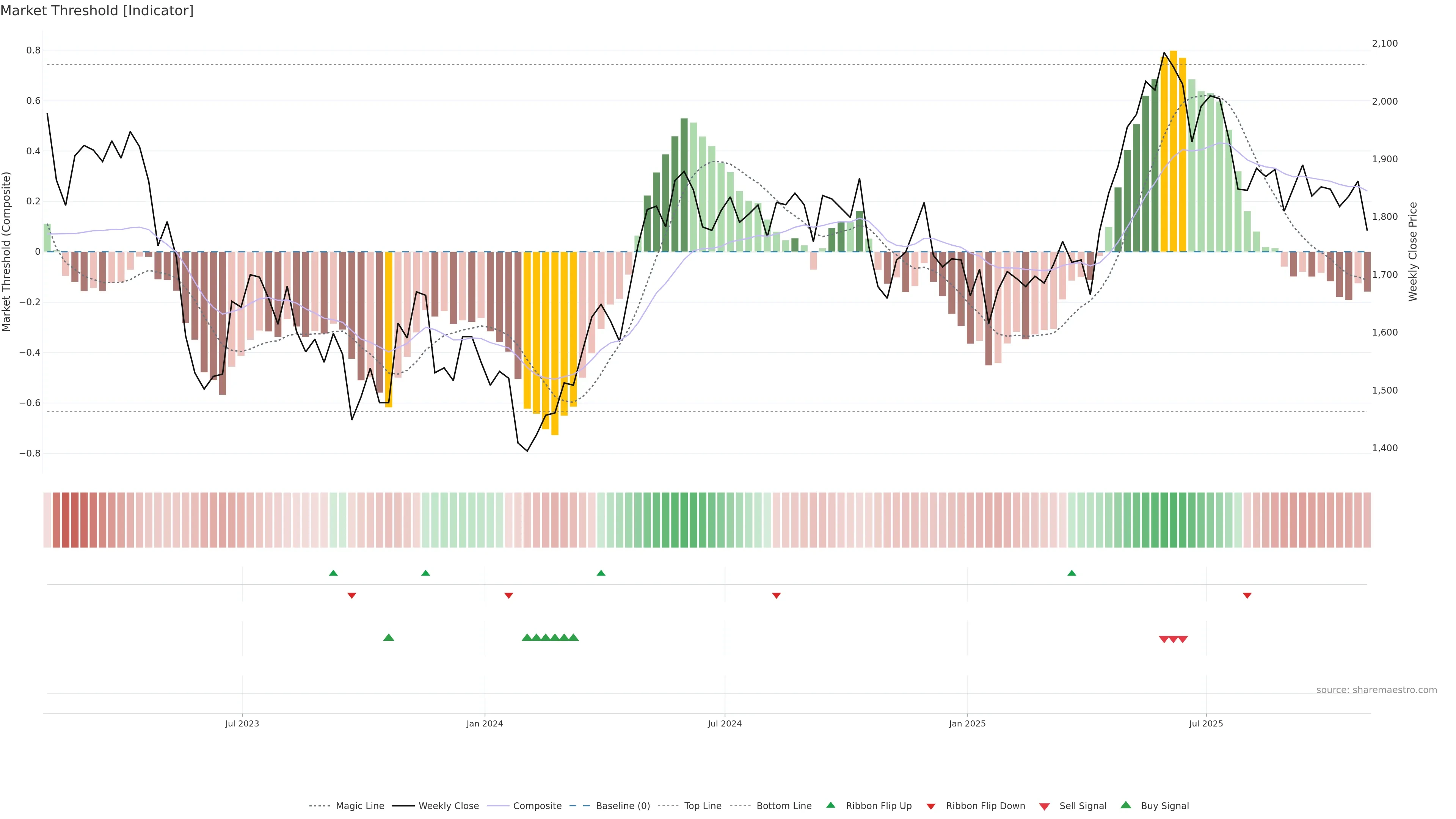Hide the Bottom Line legend series
The width and height of the screenshot is (1456, 819).
783,806
